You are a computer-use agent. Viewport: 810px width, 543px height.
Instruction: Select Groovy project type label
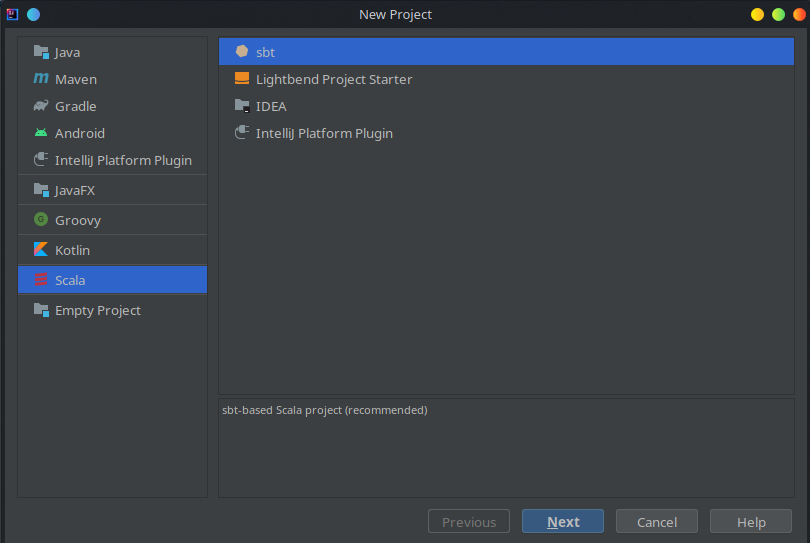tap(77, 220)
